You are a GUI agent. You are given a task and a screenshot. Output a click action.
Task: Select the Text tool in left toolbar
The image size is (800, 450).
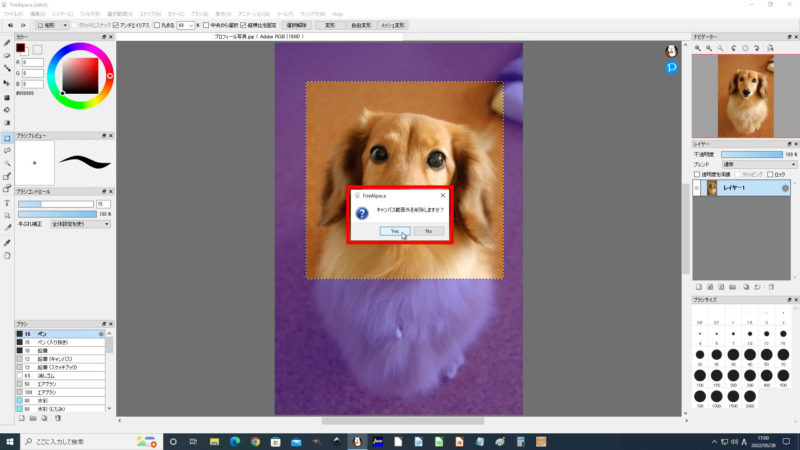(x=7, y=203)
